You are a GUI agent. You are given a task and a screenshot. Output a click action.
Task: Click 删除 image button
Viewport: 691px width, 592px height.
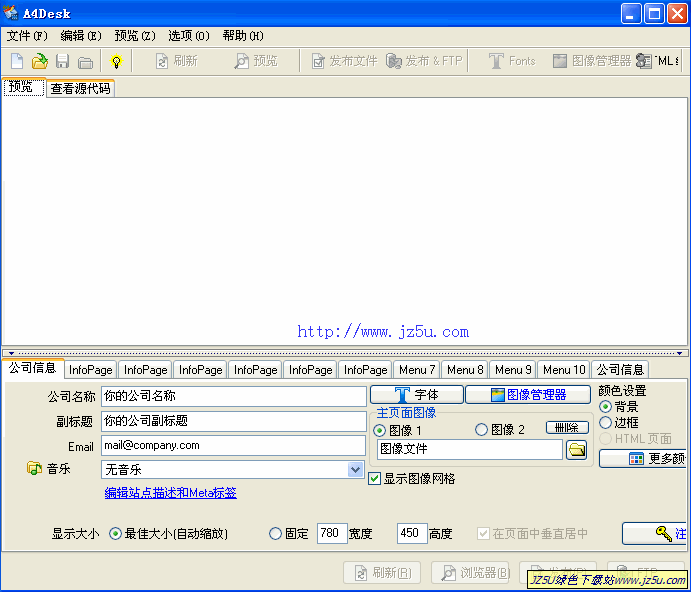click(x=568, y=428)
